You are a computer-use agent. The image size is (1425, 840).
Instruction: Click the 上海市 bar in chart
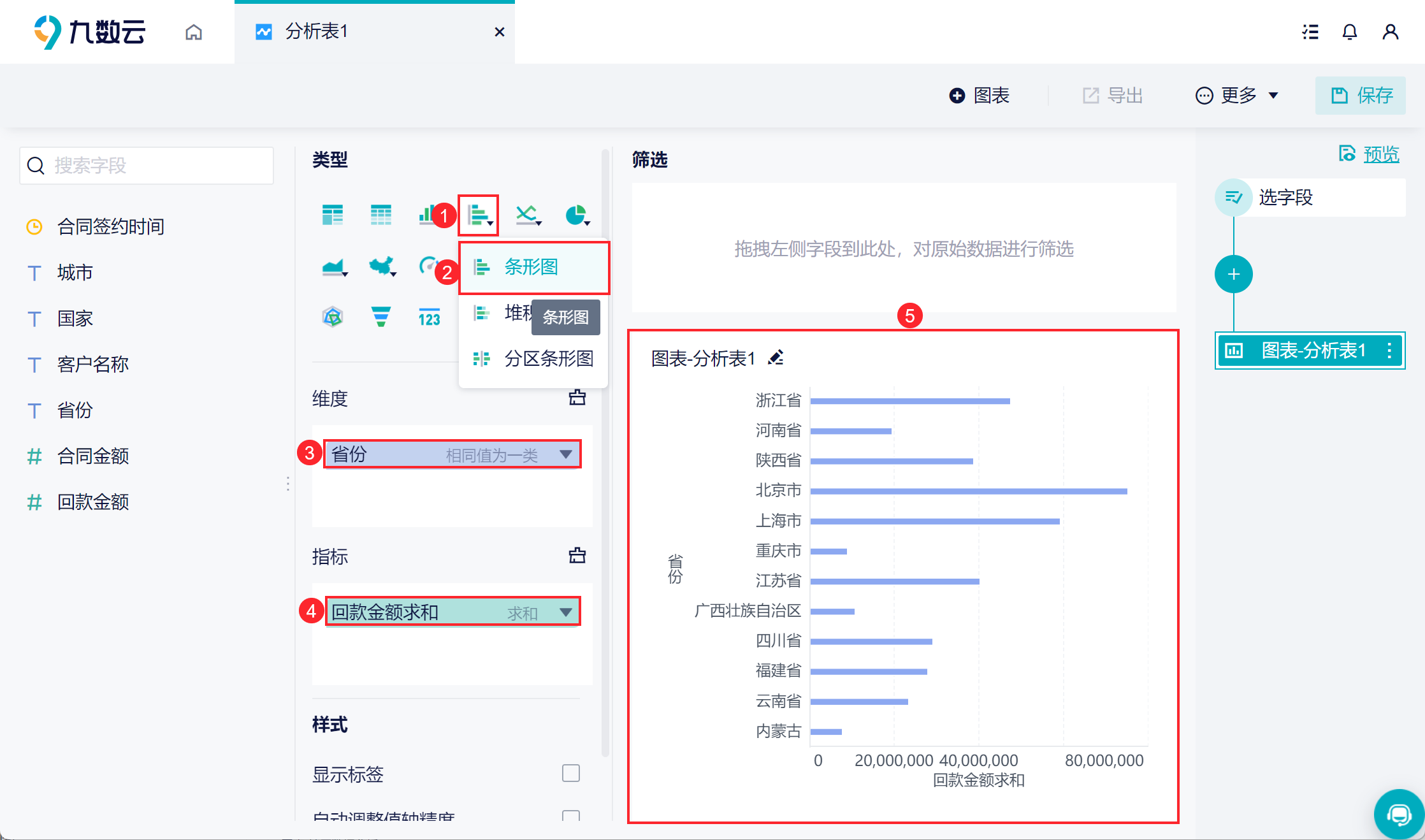click(935, 521)
